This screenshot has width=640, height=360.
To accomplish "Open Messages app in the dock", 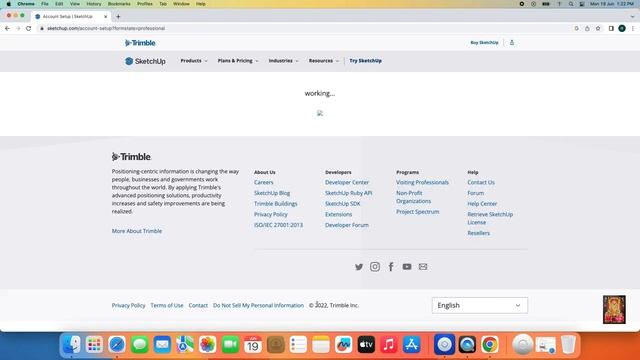I will pos(140,344).
